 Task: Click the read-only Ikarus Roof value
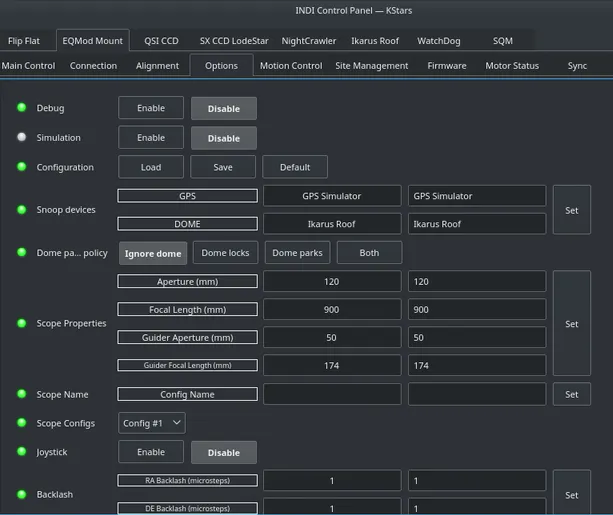332,224
